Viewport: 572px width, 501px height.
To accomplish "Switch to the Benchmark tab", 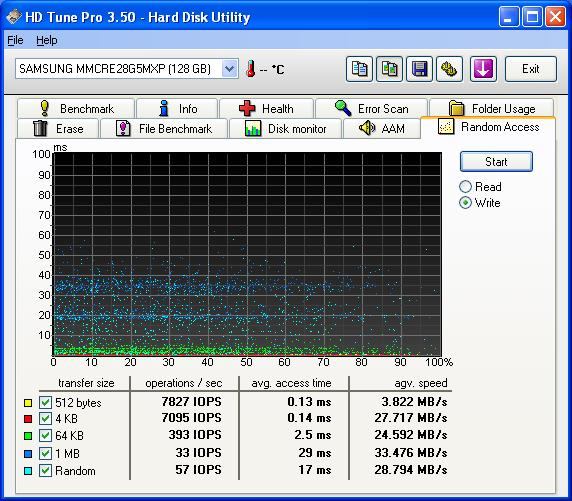I will click(x=76, y=108).
